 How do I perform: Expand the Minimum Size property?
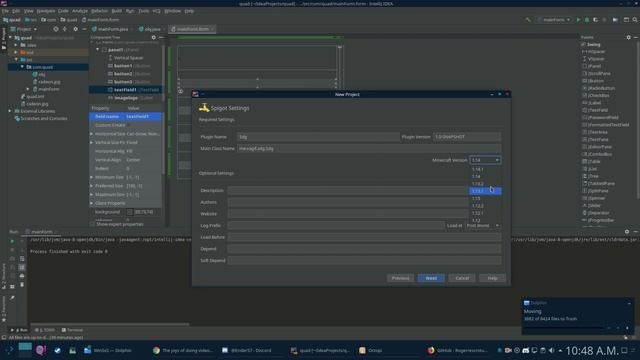tap(92, 177)
